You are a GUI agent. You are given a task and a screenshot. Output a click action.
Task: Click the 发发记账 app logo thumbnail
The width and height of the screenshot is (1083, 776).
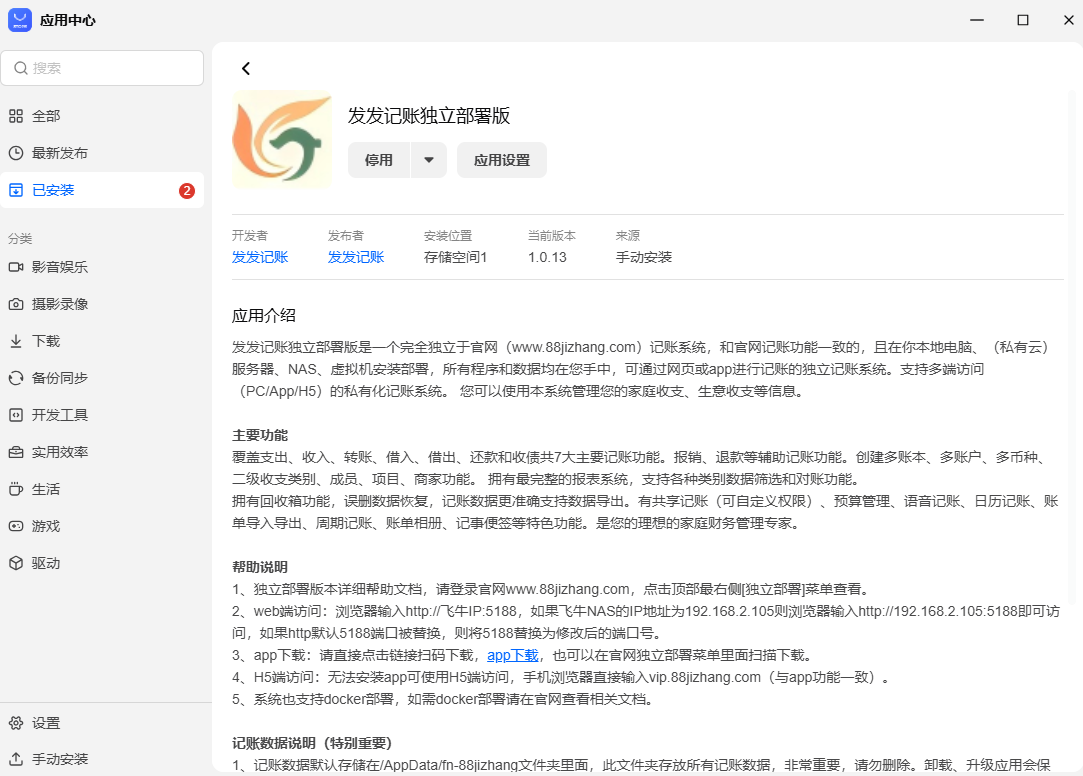click(x=282, y=139)
